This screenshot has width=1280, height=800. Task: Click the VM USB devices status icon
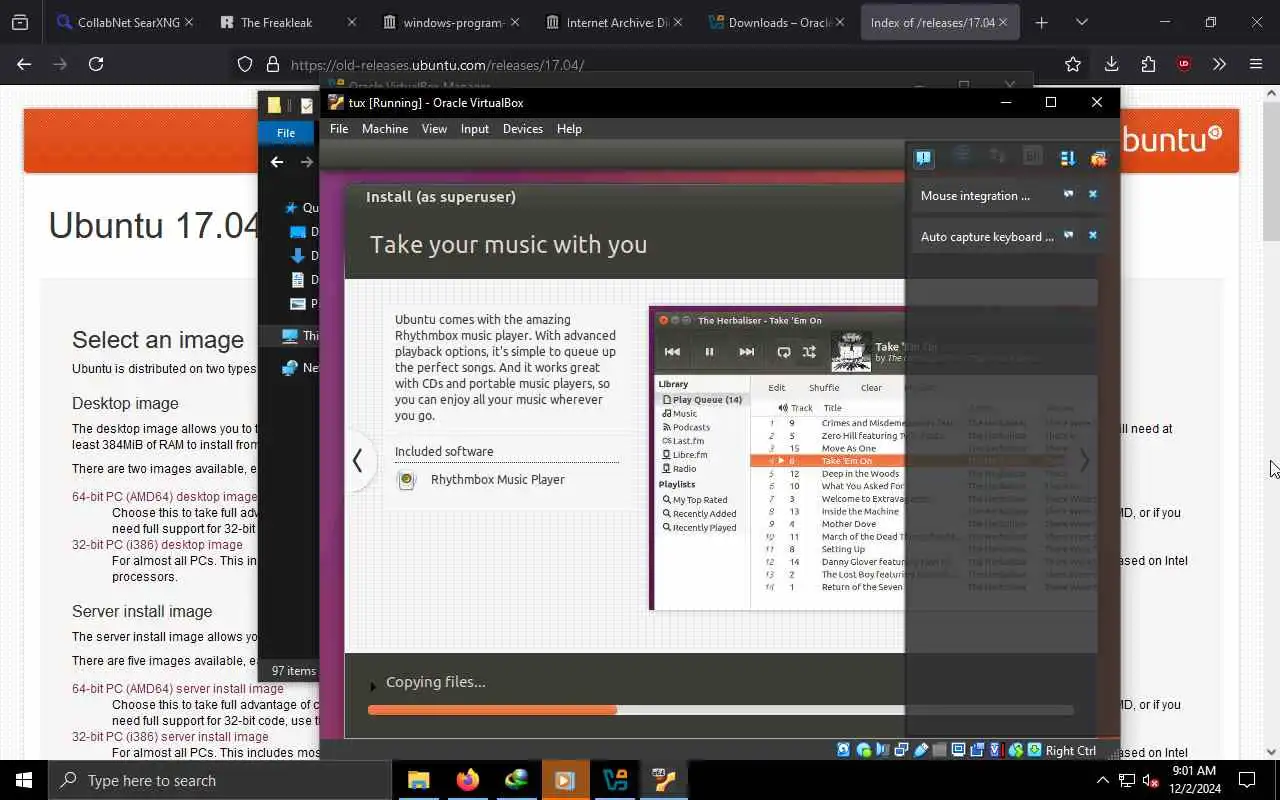(x=921, y=750)
